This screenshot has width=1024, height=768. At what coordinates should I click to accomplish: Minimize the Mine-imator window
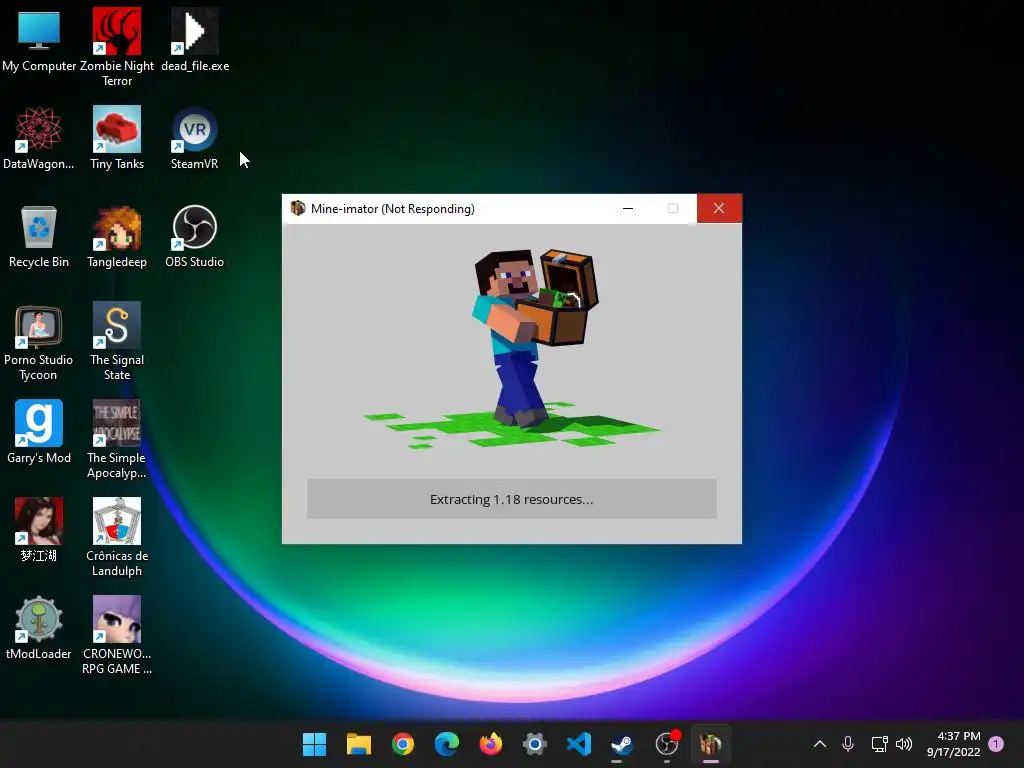coord(628,208)
